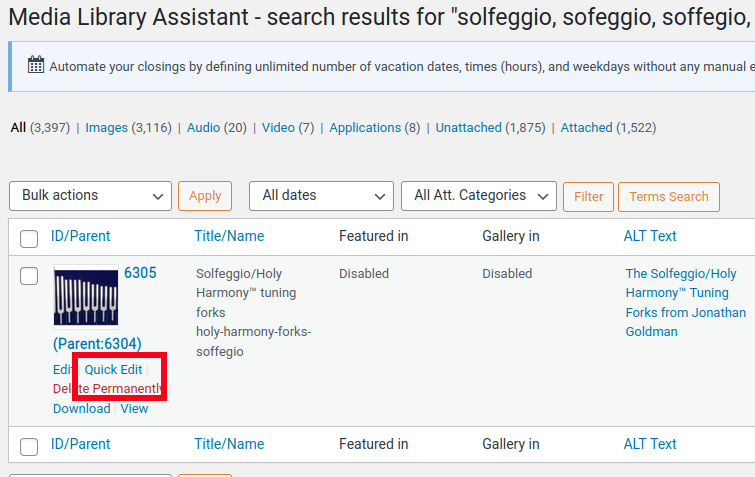Tick the select-all checkbox in the table header
755x477 pixels.
click(x=29, y=239)
